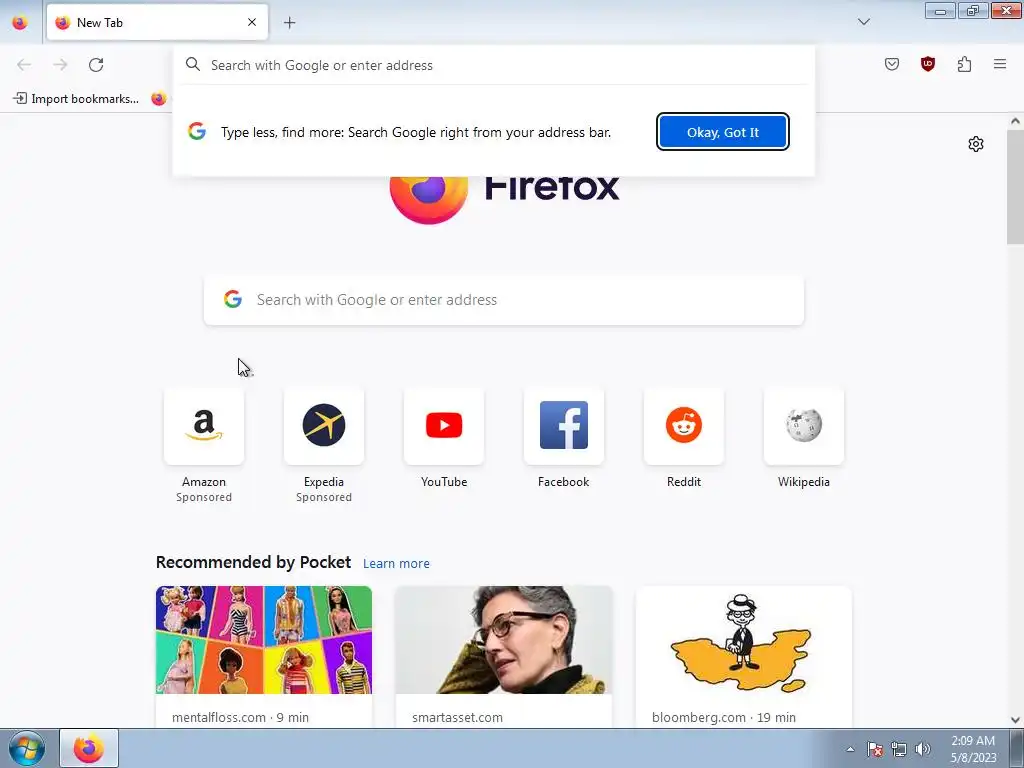This screenshot has width=1024, height=768.
Task: Click the Google G icon in the tip banner
Action: click(x=197, y=131)
